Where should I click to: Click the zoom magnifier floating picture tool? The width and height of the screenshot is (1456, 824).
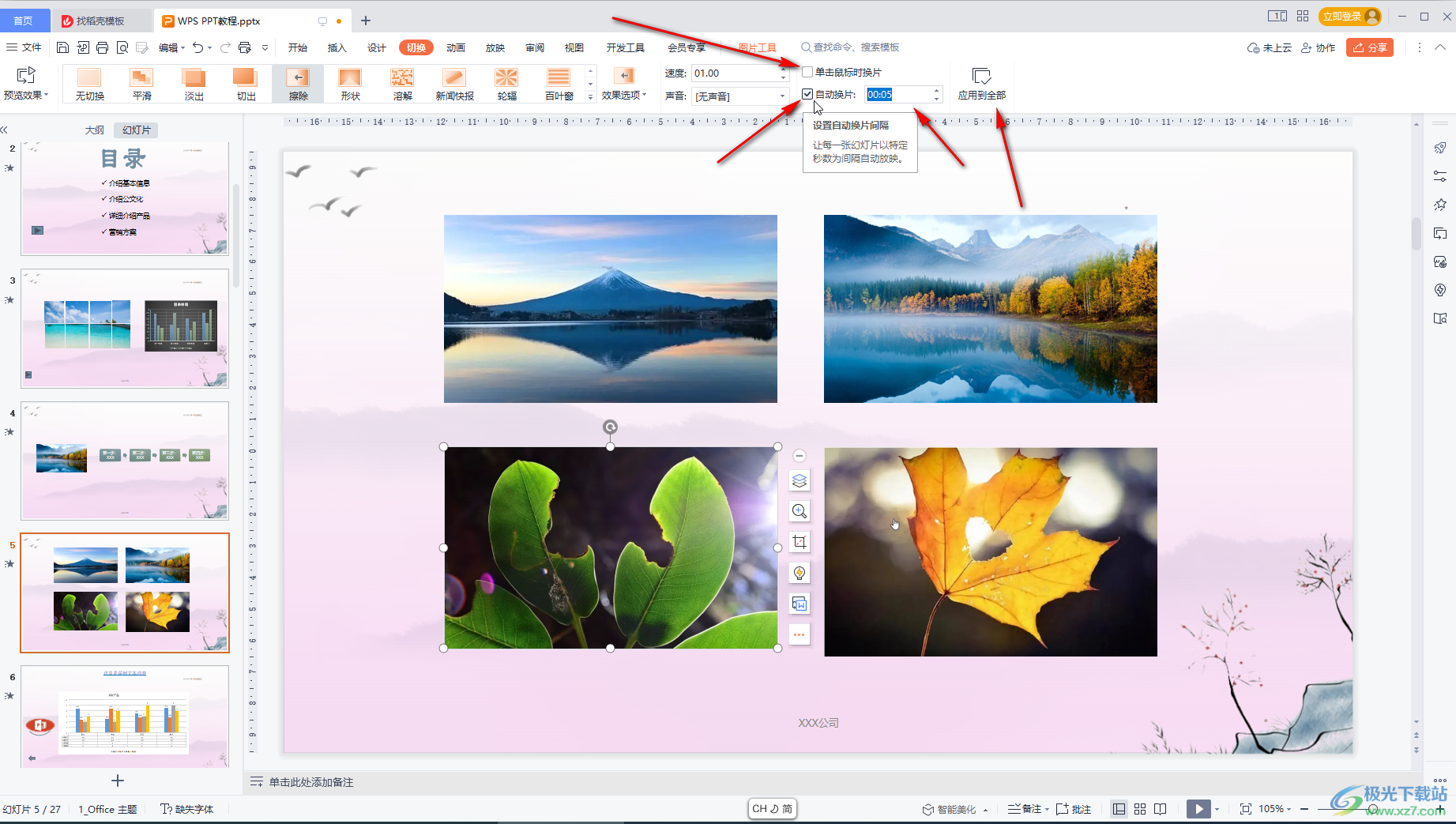(799, 511)
